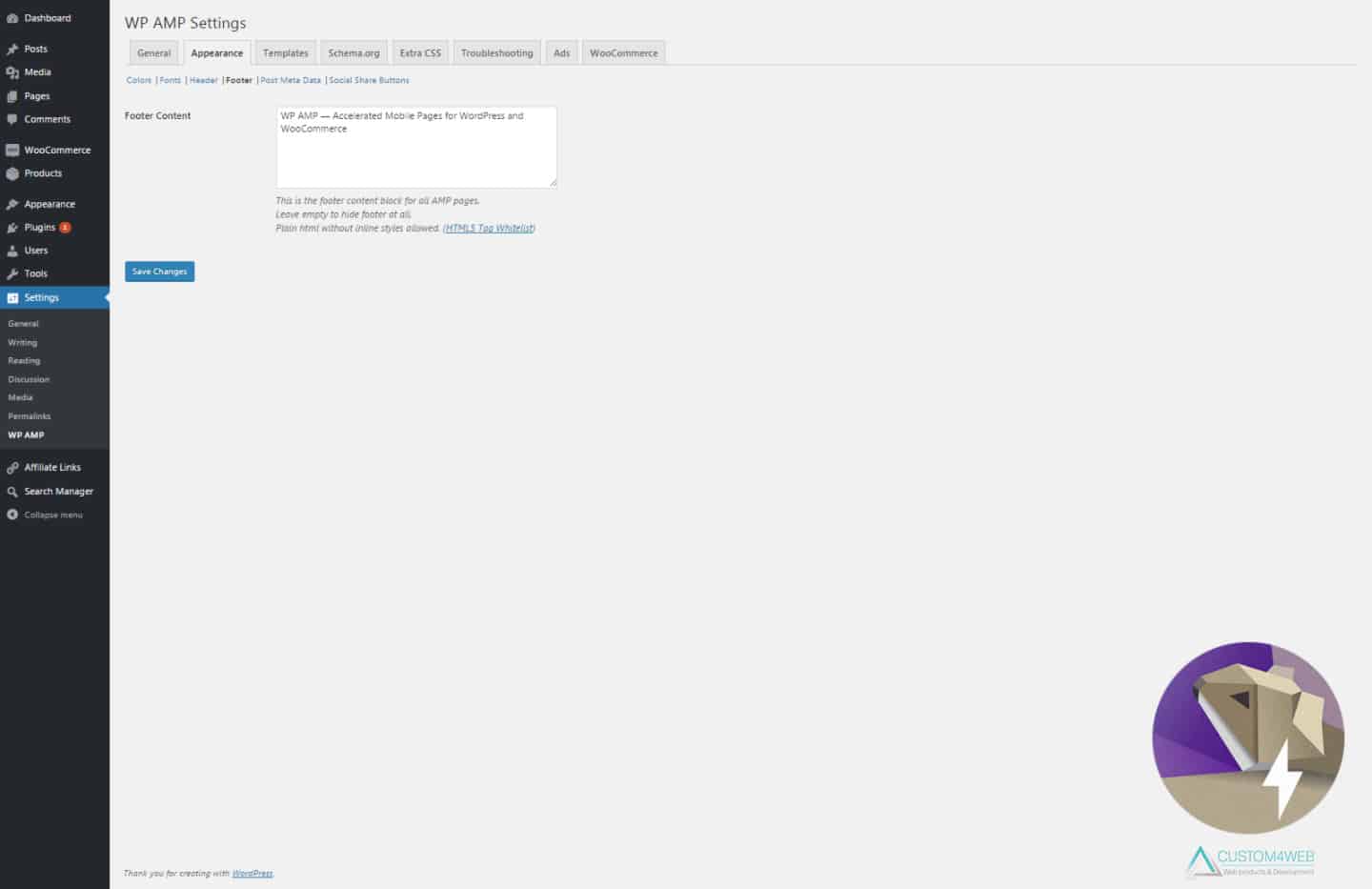The image size is (1372, 889).
Task: Click the Media icon in sidebar
Action: [12, 72]
